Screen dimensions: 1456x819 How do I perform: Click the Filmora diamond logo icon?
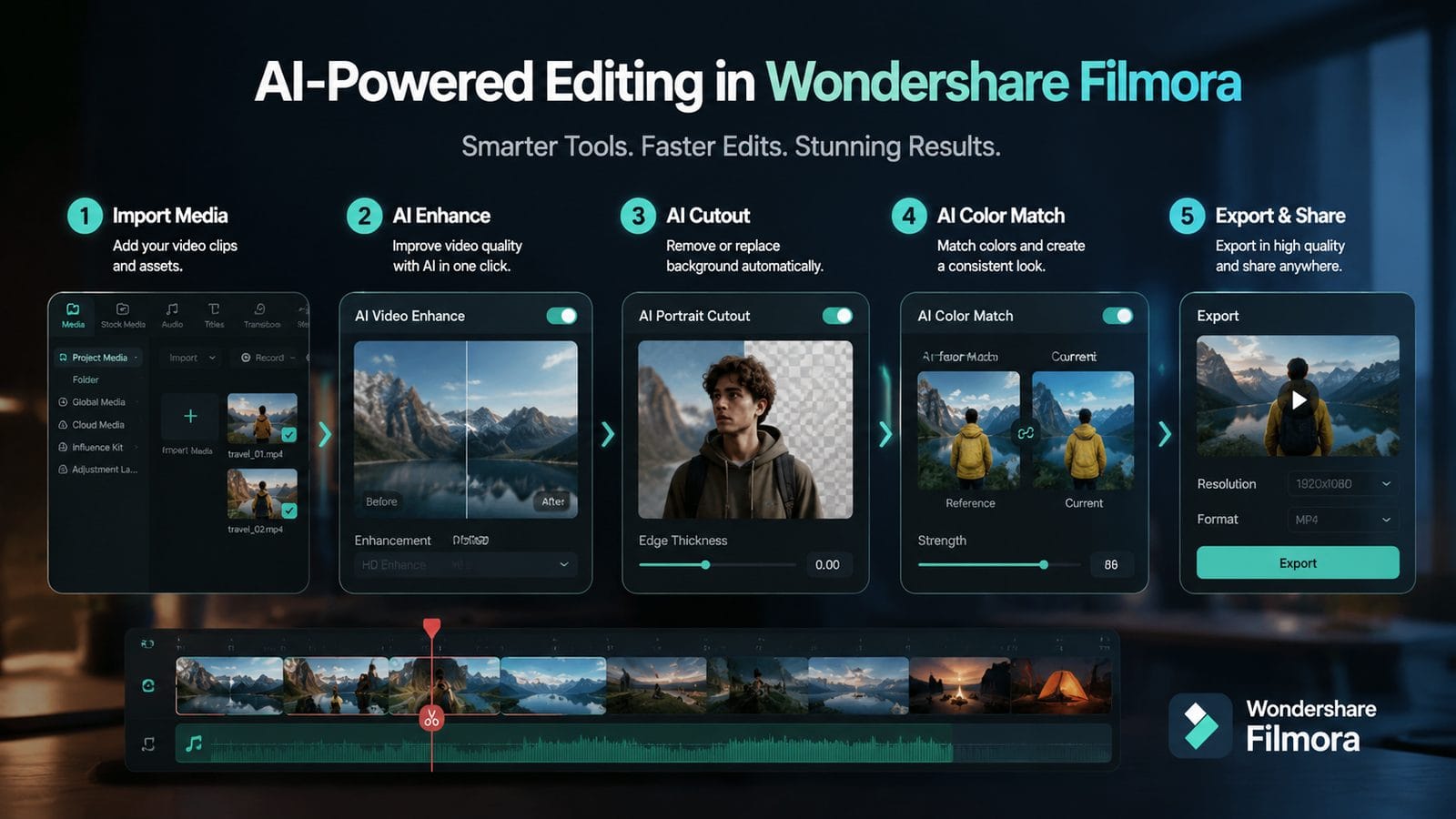point(1200,726)
